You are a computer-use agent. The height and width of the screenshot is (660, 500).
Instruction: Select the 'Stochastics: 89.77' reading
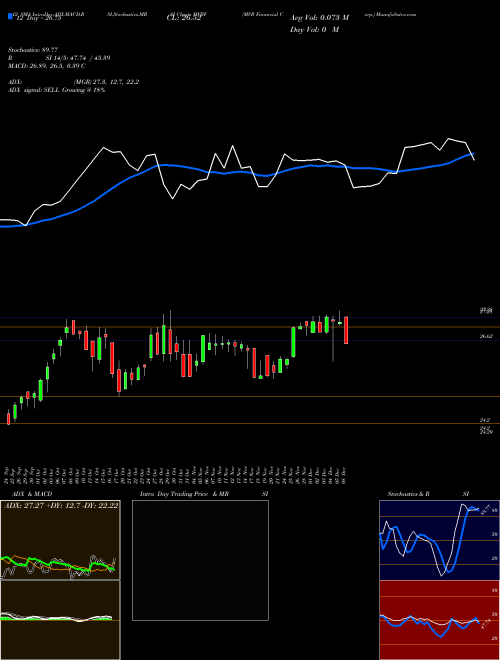33,50
